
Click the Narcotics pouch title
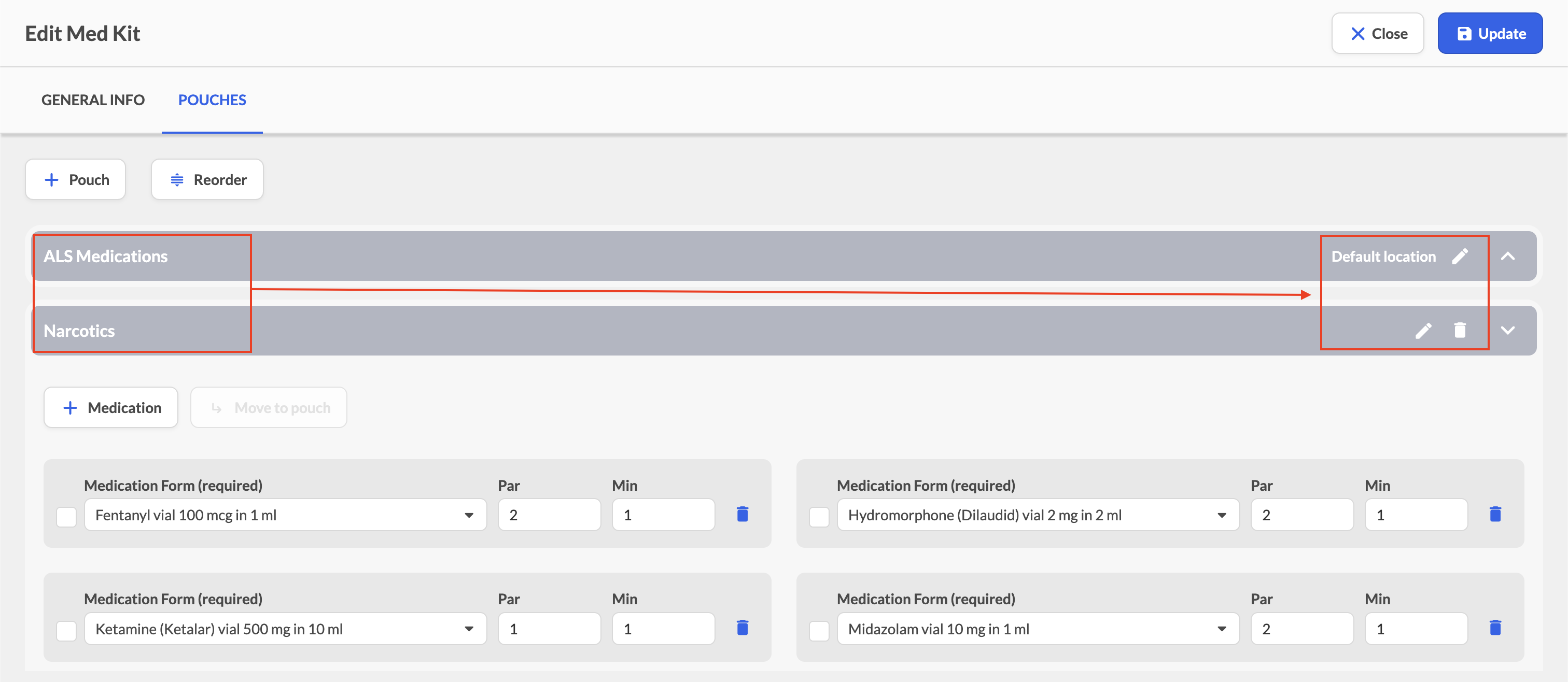point(79,330)
